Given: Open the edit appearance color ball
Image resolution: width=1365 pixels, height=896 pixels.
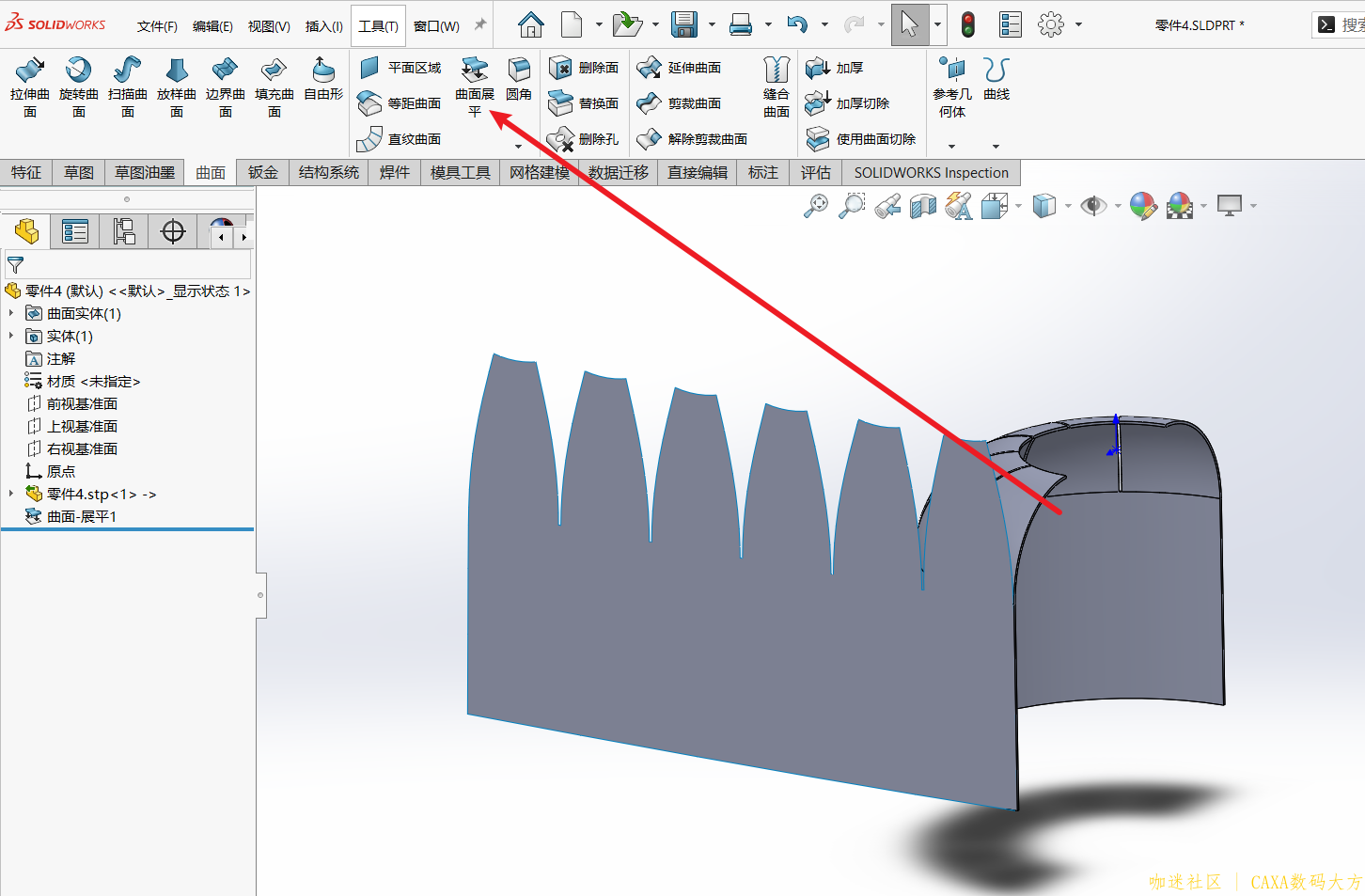Looking at the screenshot, I should (1142, 206).
